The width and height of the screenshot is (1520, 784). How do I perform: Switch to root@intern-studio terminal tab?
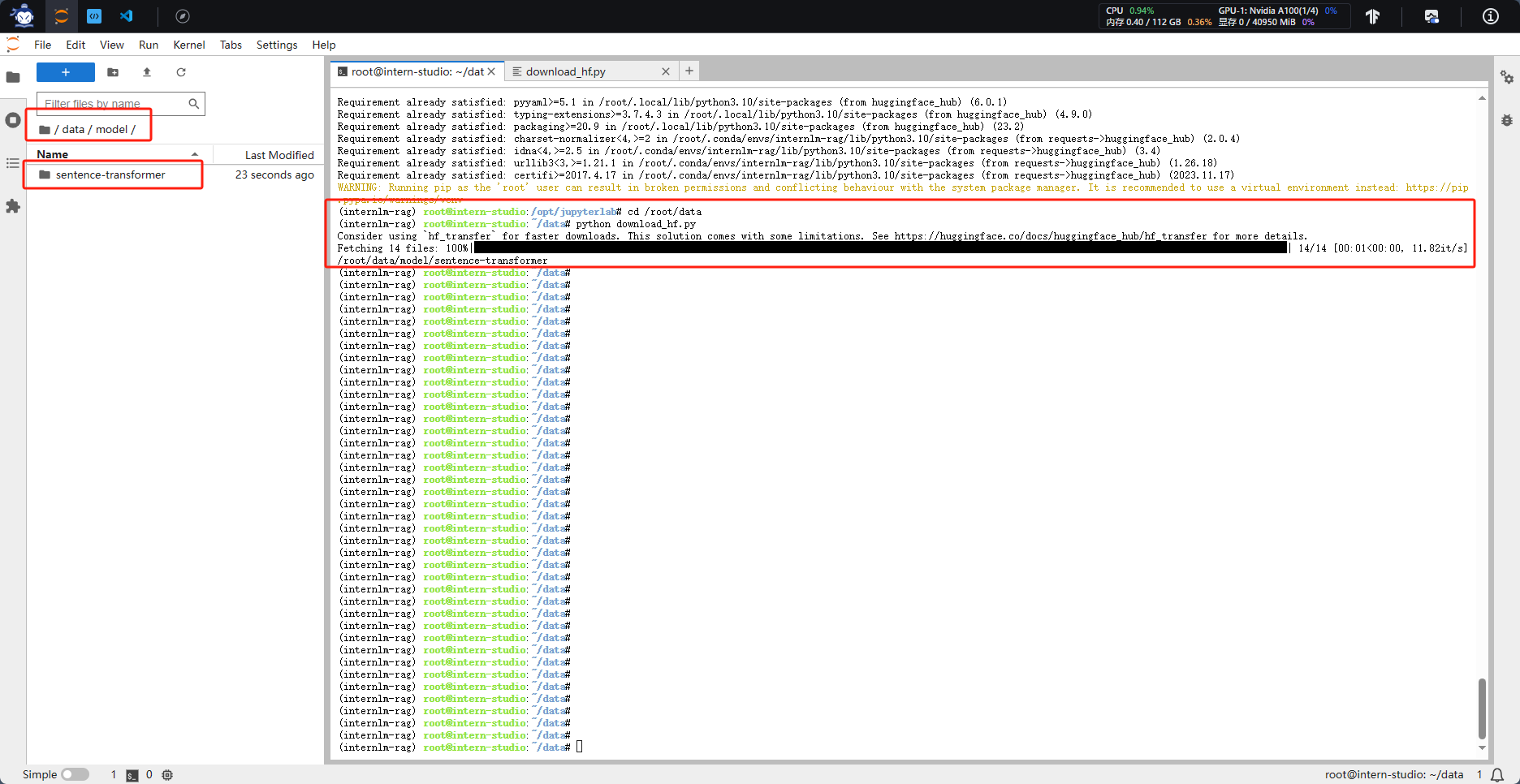coord(417,71)
